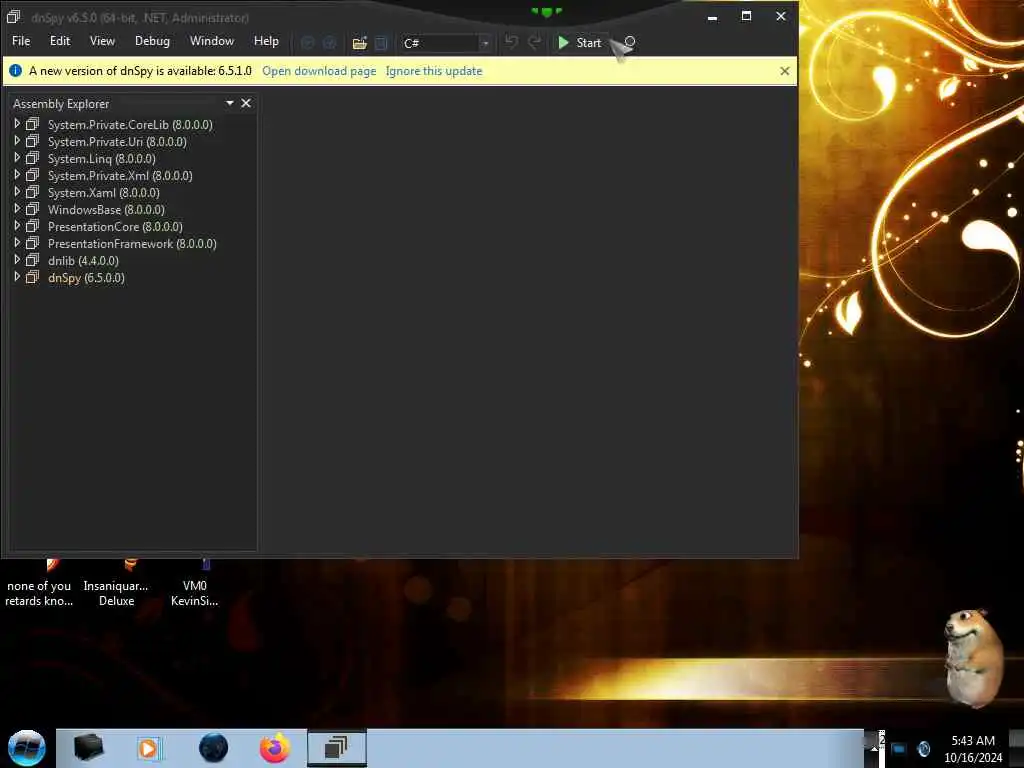
Task: Select 'none of you retards kno...' desktop icon
Action: 39,584
